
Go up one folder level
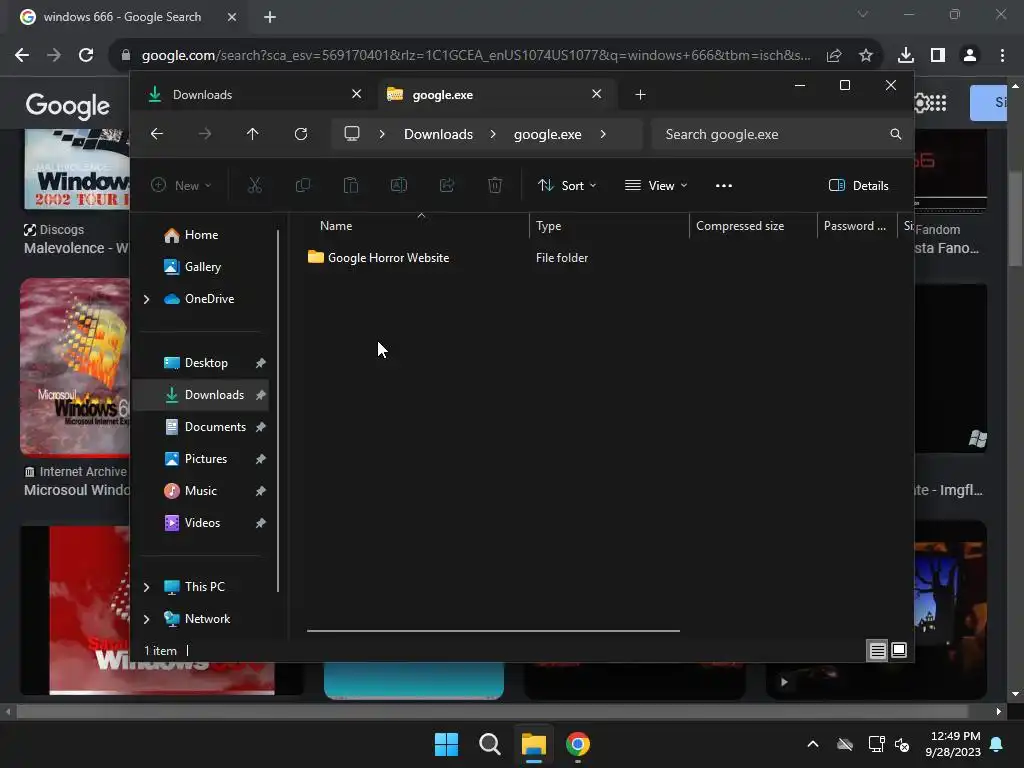click(253, 134)
